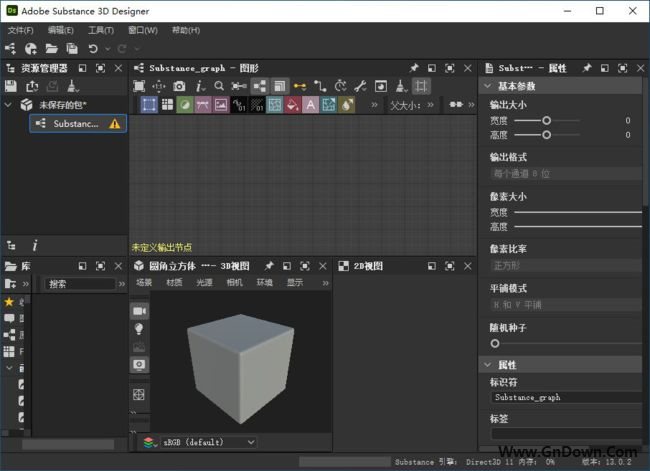The width and height of the screenshot is (650, 471).
Task: Select the favorites star in library sidebar
Action: point(9,302)
